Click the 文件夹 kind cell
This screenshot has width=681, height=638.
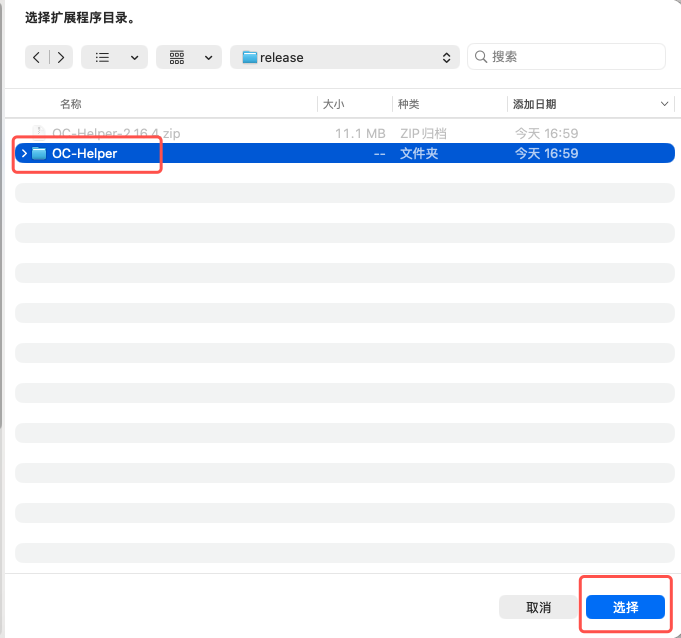[419, 153]
